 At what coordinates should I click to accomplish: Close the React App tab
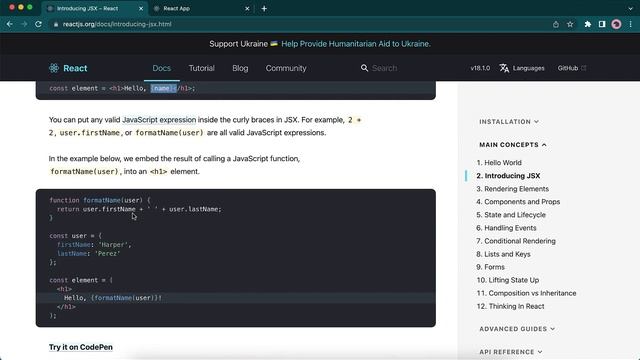247,8
